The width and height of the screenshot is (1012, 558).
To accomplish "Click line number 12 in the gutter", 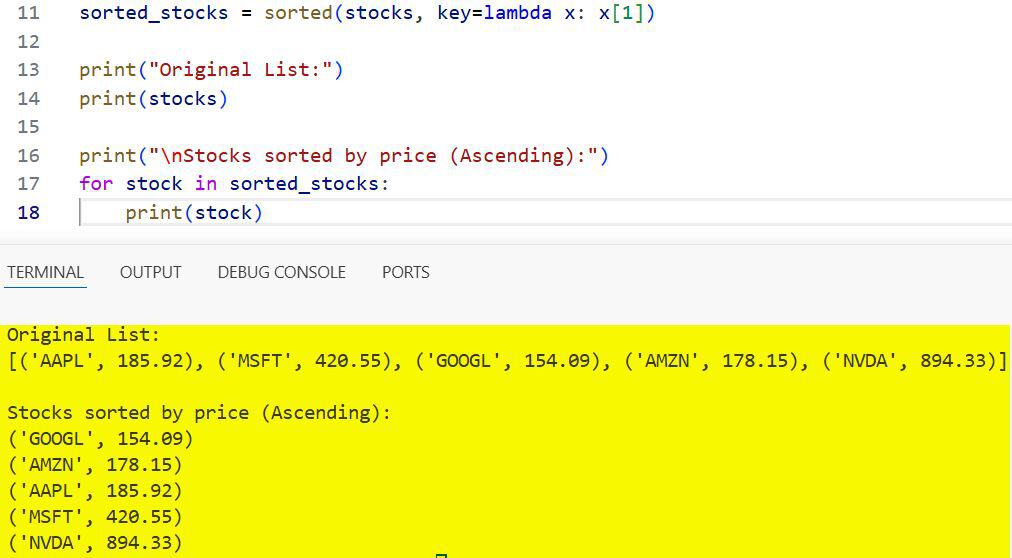I will 28,41.
